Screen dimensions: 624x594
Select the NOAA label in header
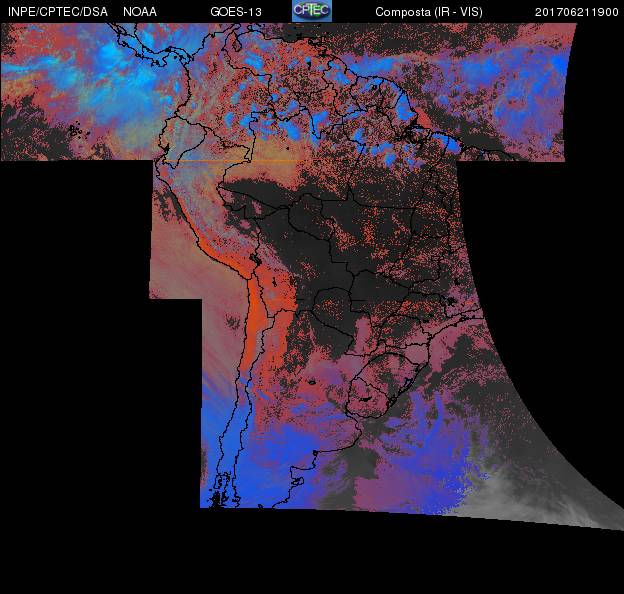click(x=140, y=12)
